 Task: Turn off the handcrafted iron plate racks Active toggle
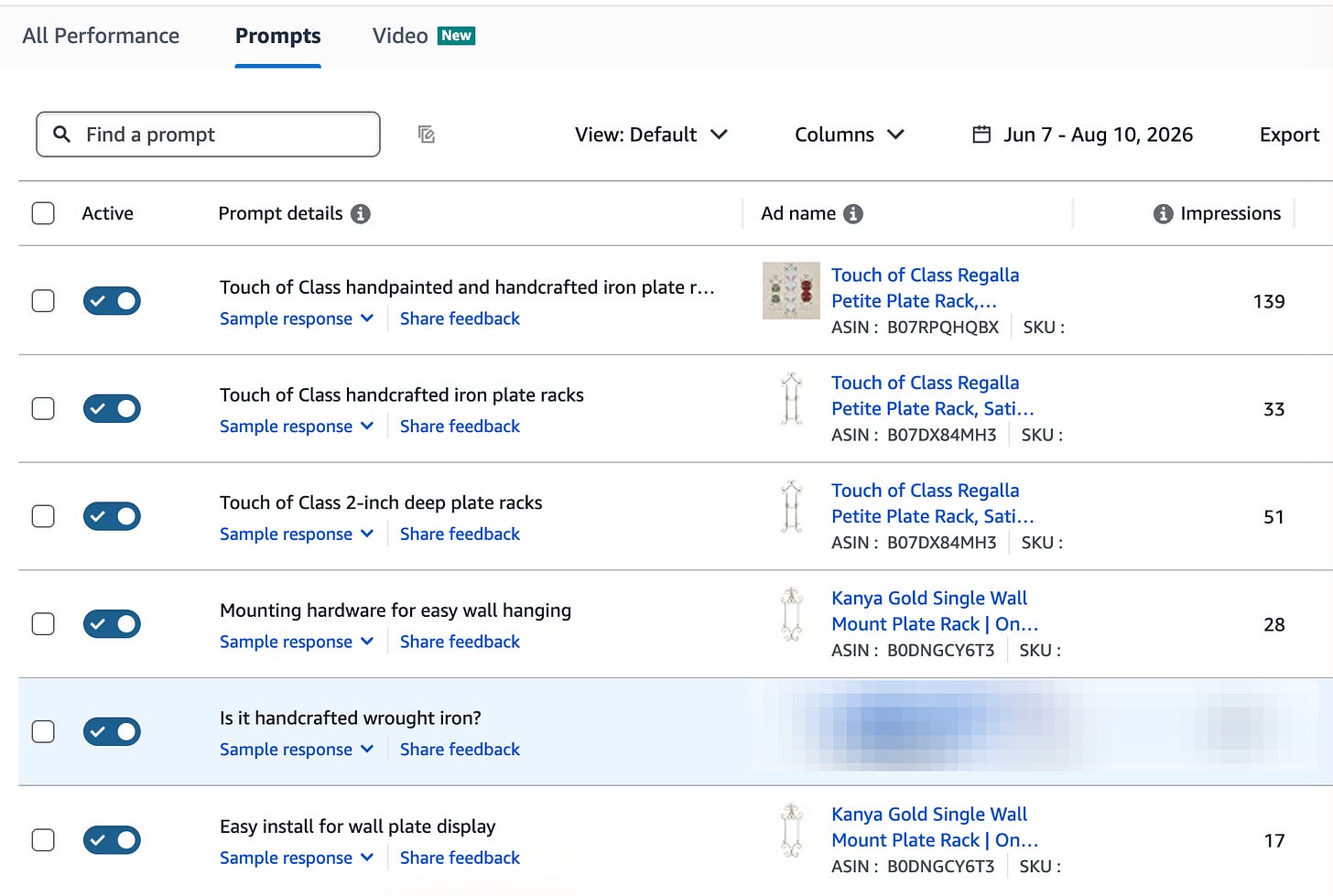(x=112, y=408)
